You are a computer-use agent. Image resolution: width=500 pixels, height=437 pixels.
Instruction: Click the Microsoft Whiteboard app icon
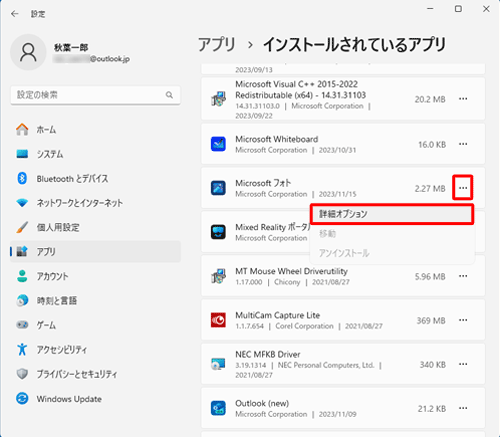(218, 144)
